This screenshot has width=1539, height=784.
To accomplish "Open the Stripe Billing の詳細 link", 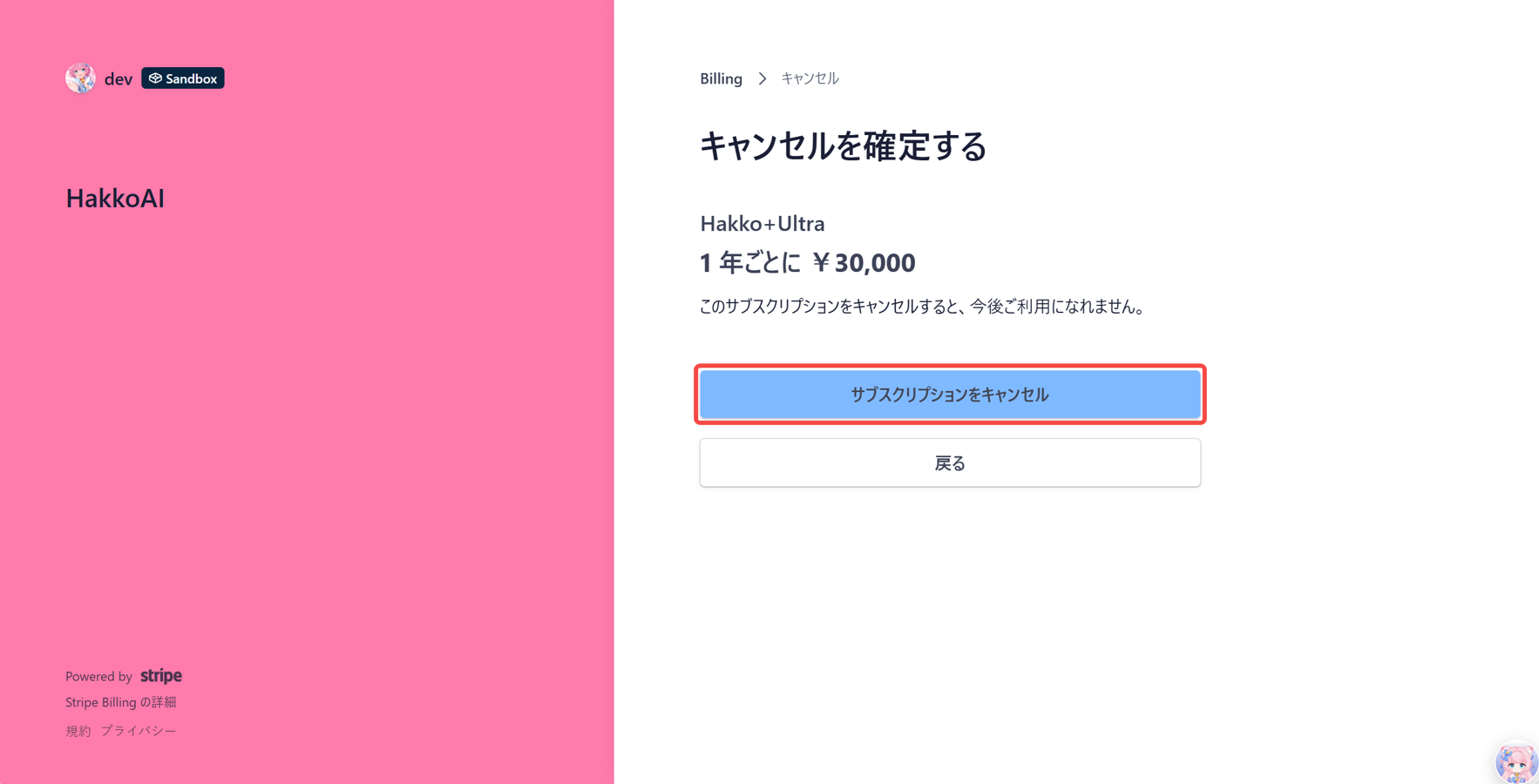I will [x=120, y=702].
